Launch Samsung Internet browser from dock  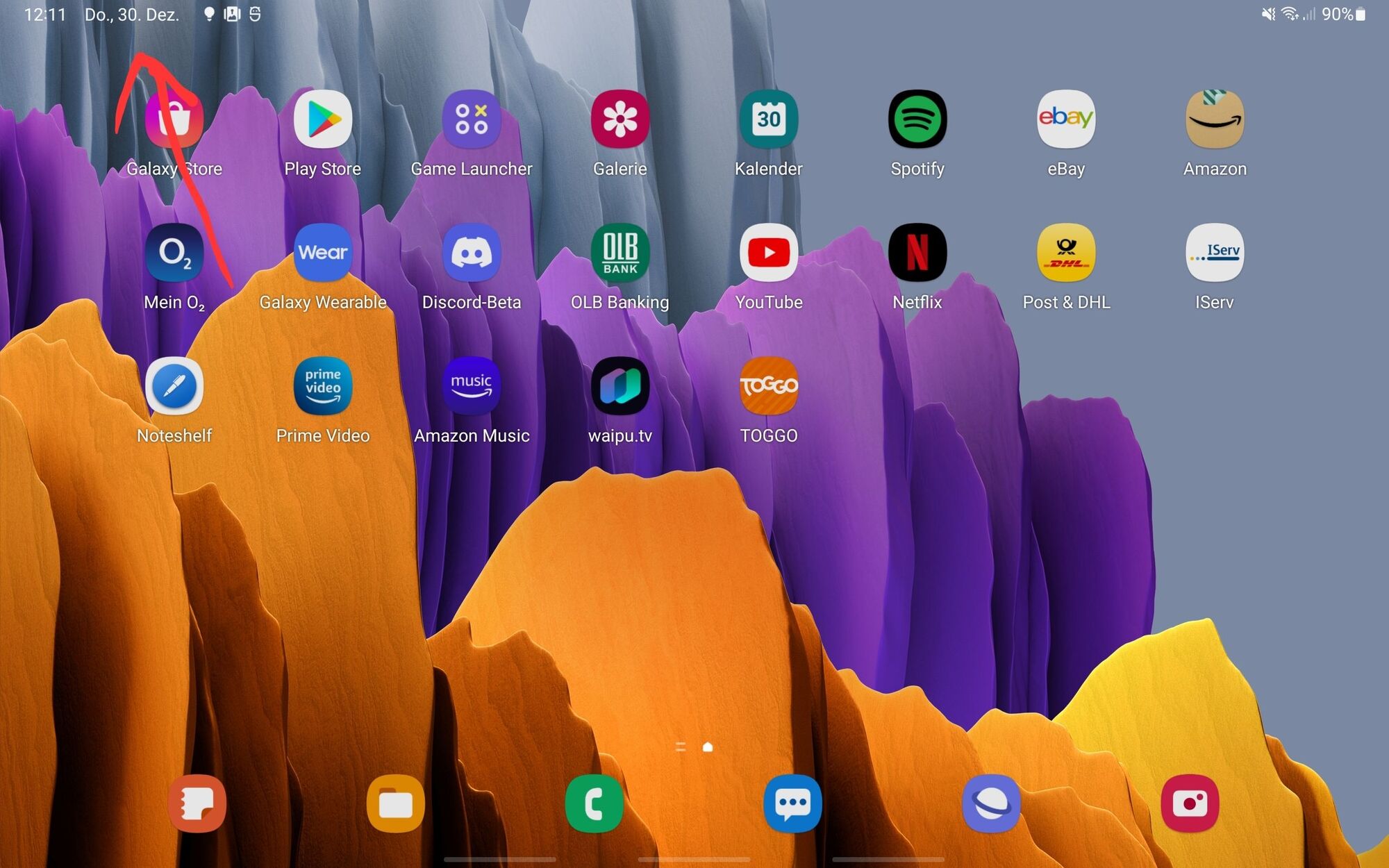point(992,803)
